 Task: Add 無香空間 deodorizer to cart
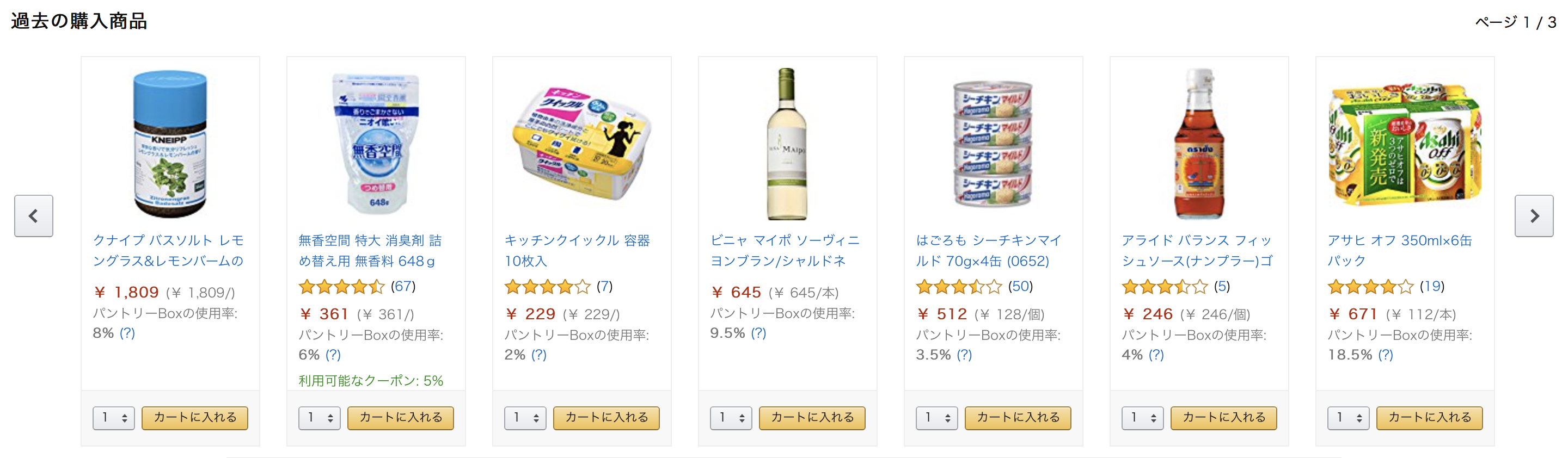(401, 418)
